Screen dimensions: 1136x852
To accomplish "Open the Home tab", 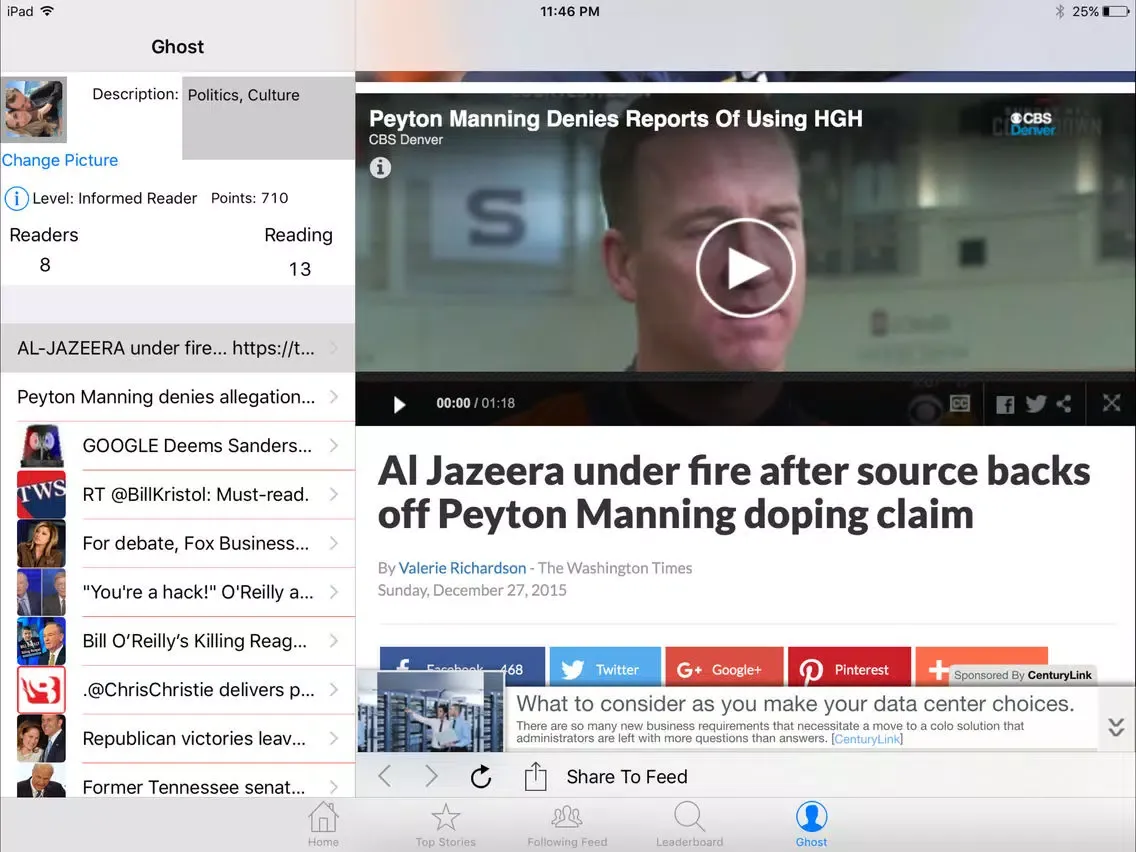I will tap(323, 824).
